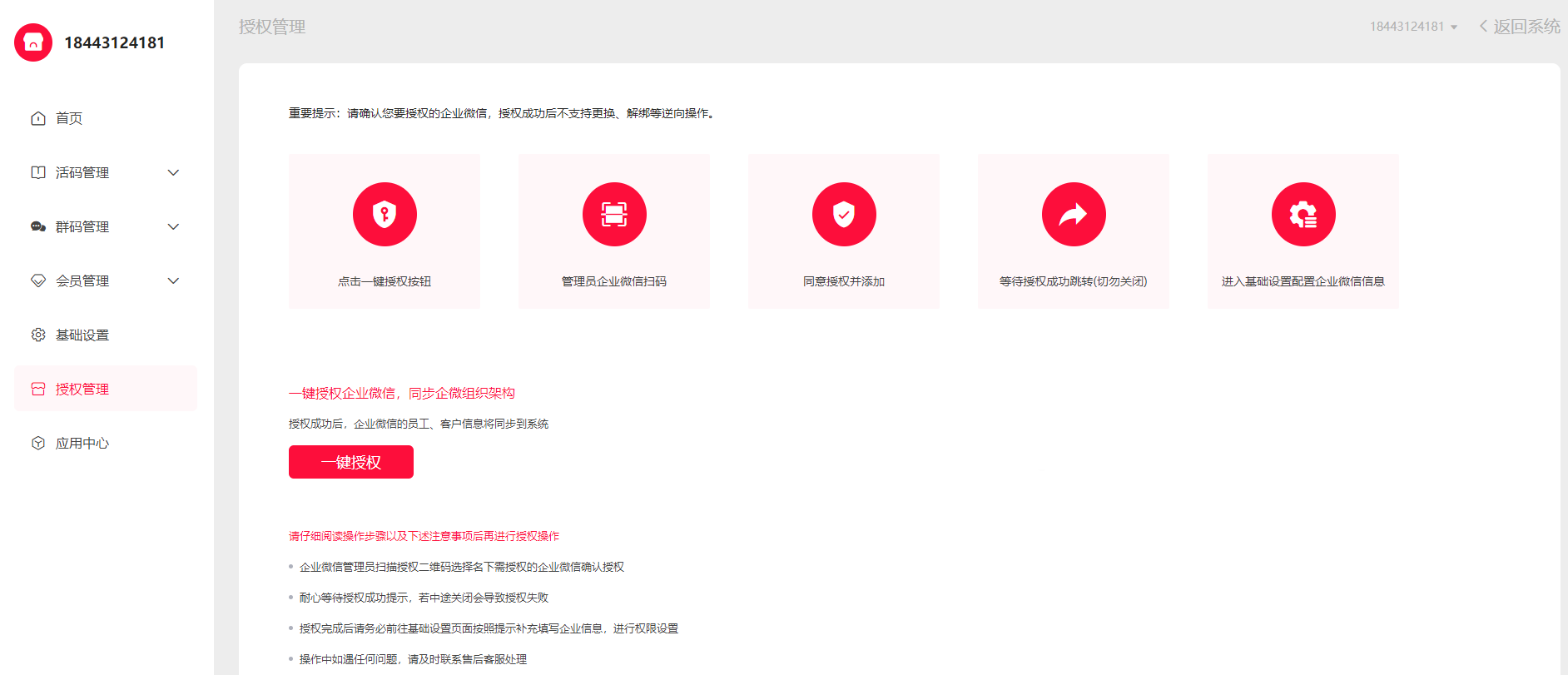
Task: Click the 基础设置 gear icon
Action: 38,335
